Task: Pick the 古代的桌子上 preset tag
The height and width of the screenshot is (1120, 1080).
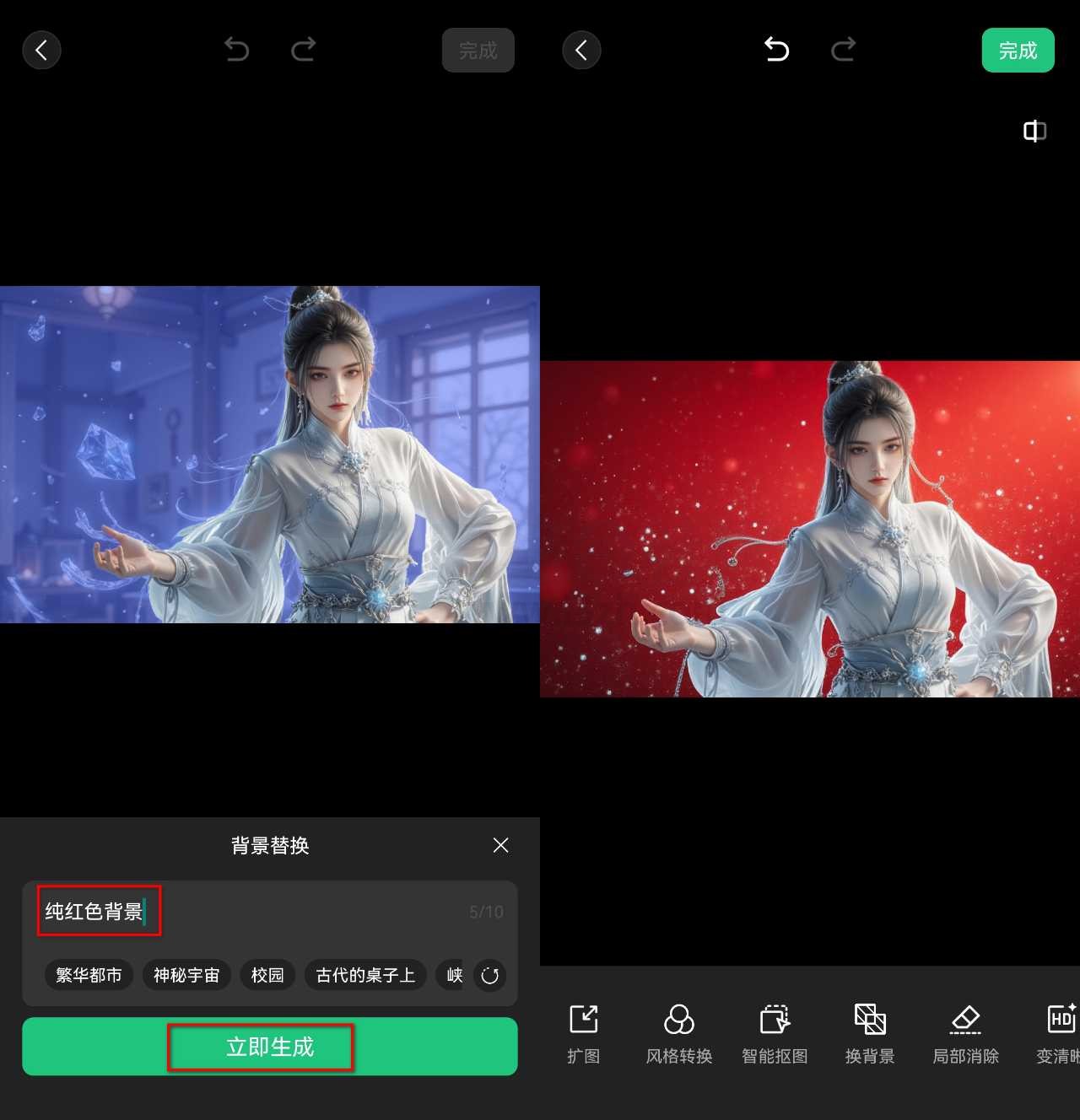Action: pyautogui.click(x=365, y=976)
